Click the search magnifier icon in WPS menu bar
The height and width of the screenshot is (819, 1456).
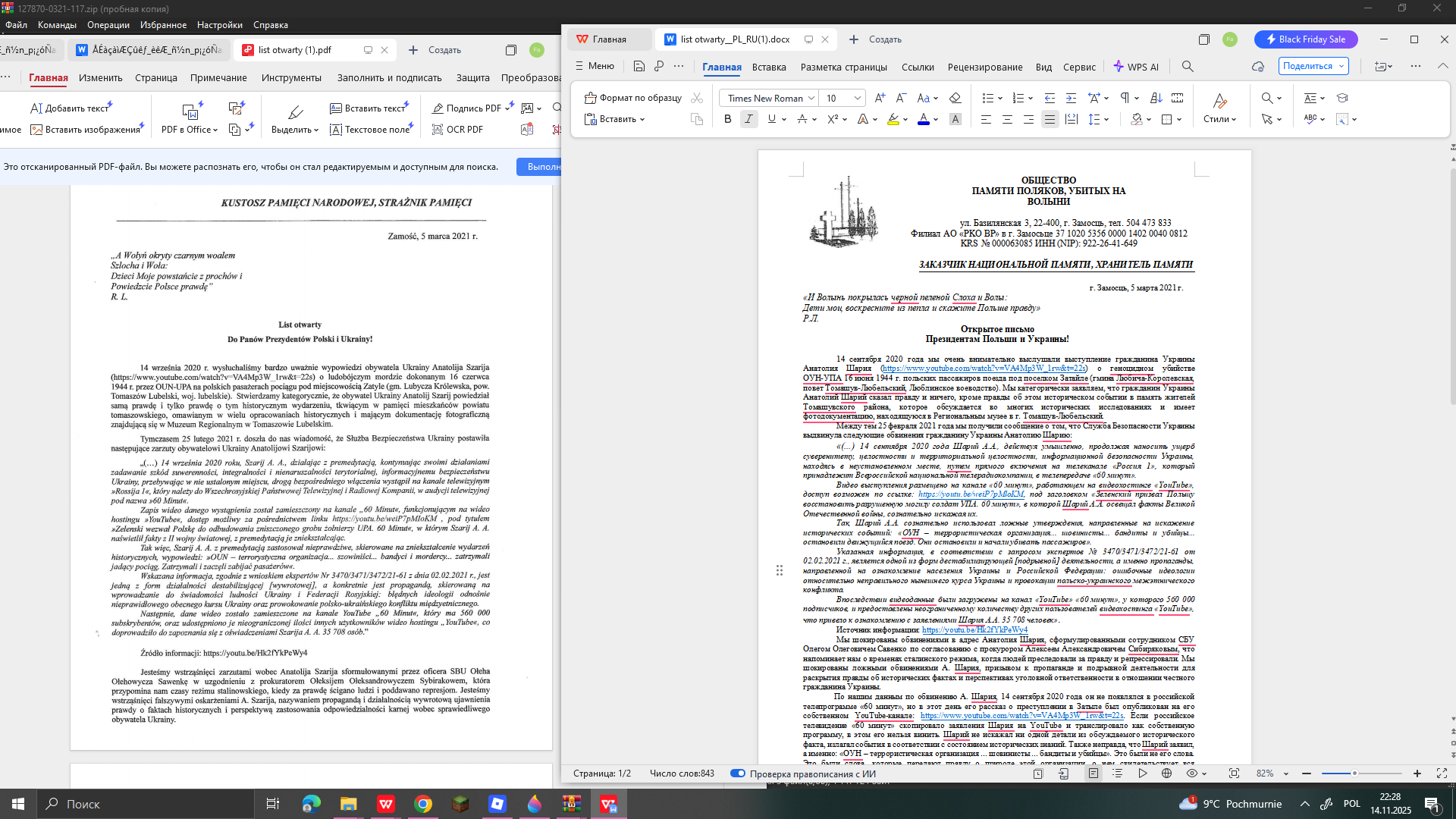1188,67
